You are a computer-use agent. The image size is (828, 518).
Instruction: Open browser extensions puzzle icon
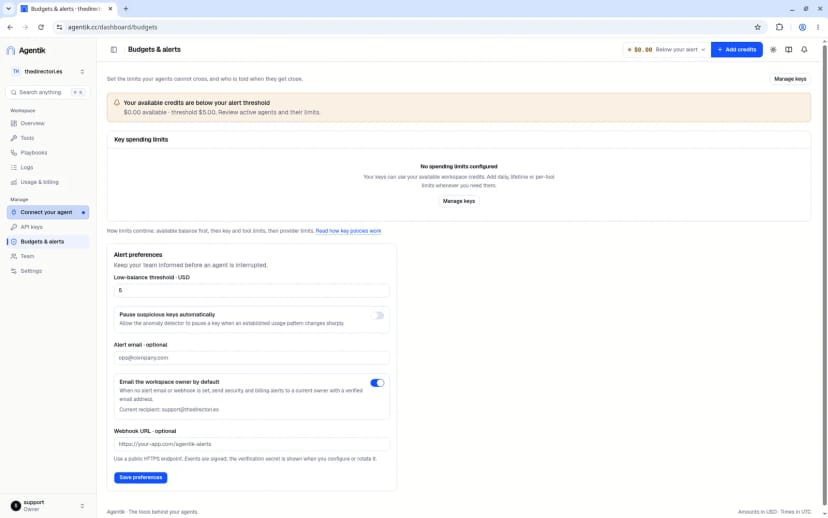[x=779, y=27]
